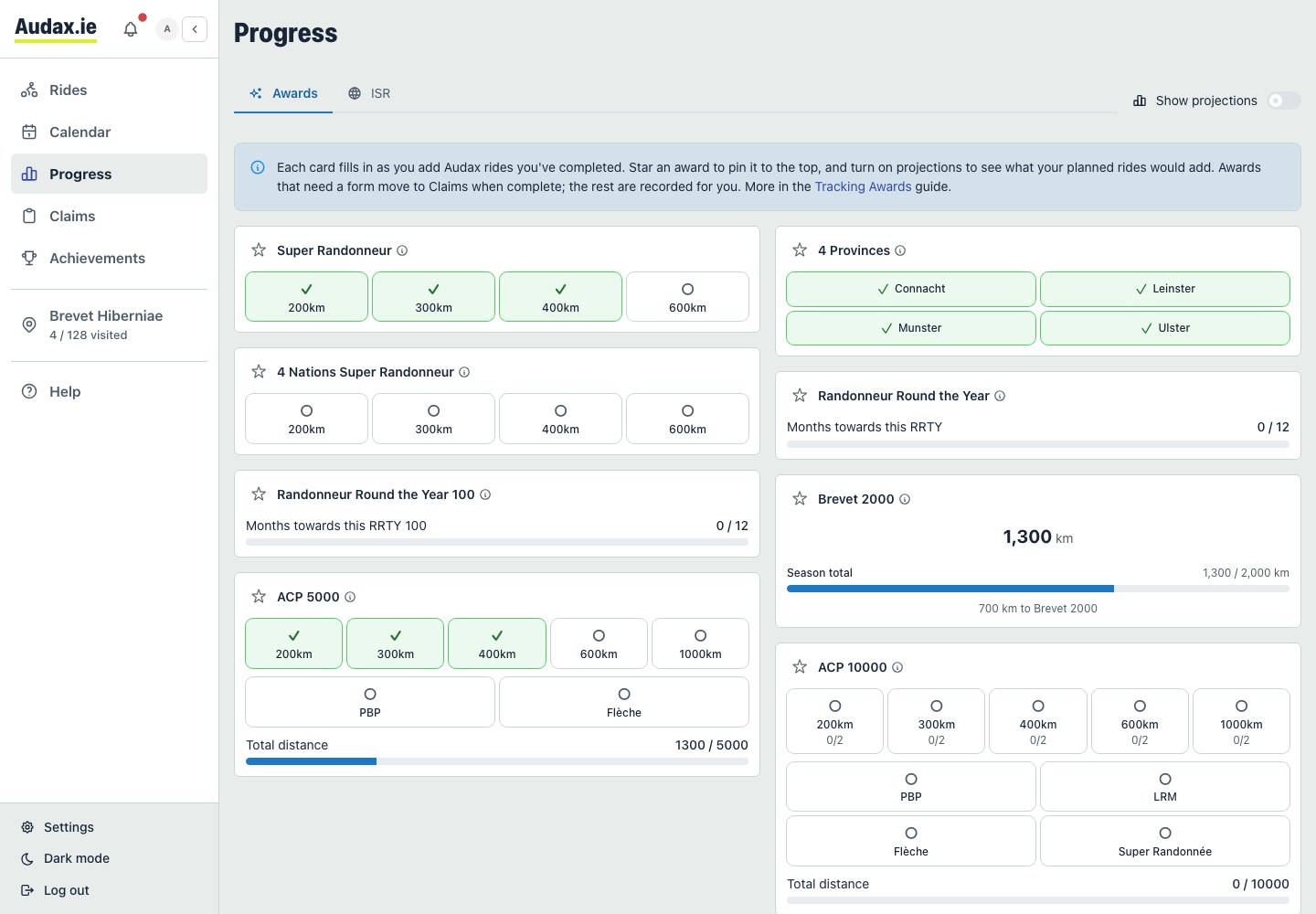Switch to Dark mode
Viewport: 1316px width, 914px height.
pos(65,858)
